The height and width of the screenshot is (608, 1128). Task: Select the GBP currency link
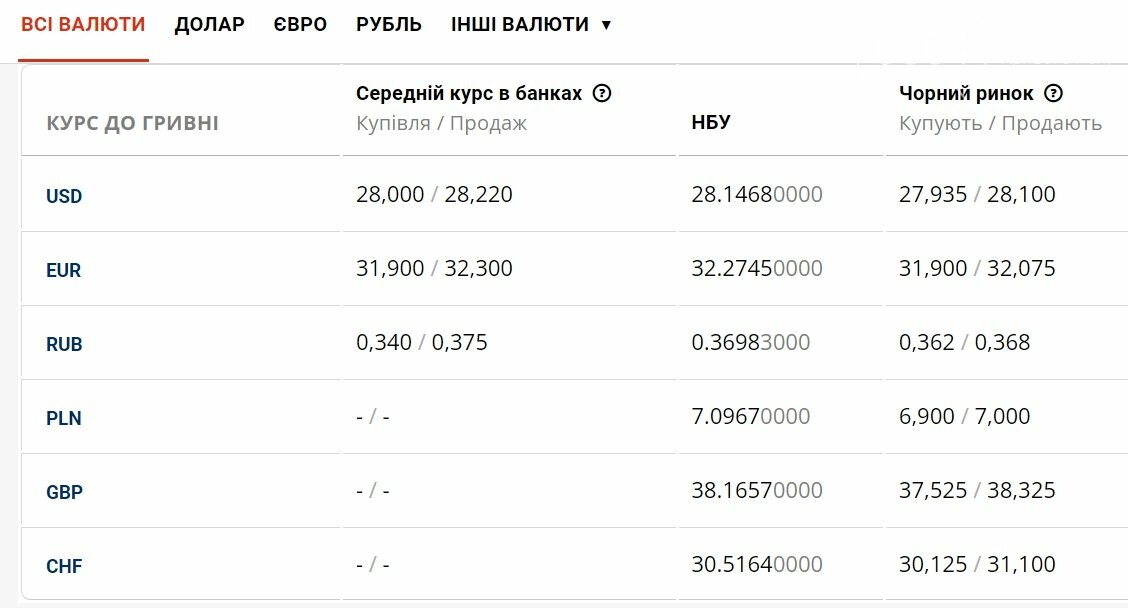coord(64,493)
